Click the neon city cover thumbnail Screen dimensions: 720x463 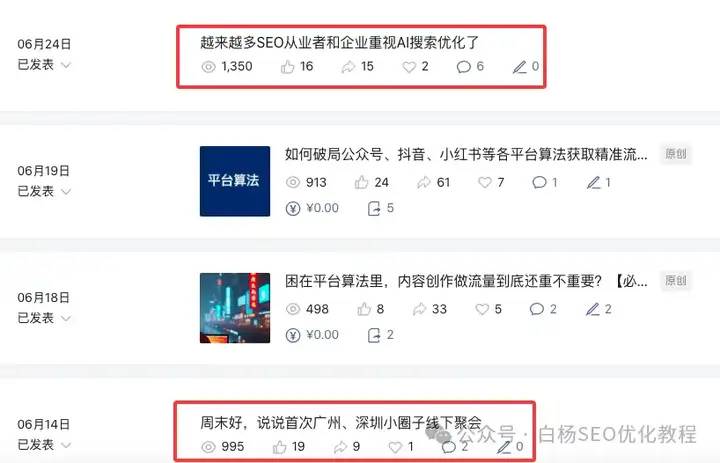(x=235, y=308)
